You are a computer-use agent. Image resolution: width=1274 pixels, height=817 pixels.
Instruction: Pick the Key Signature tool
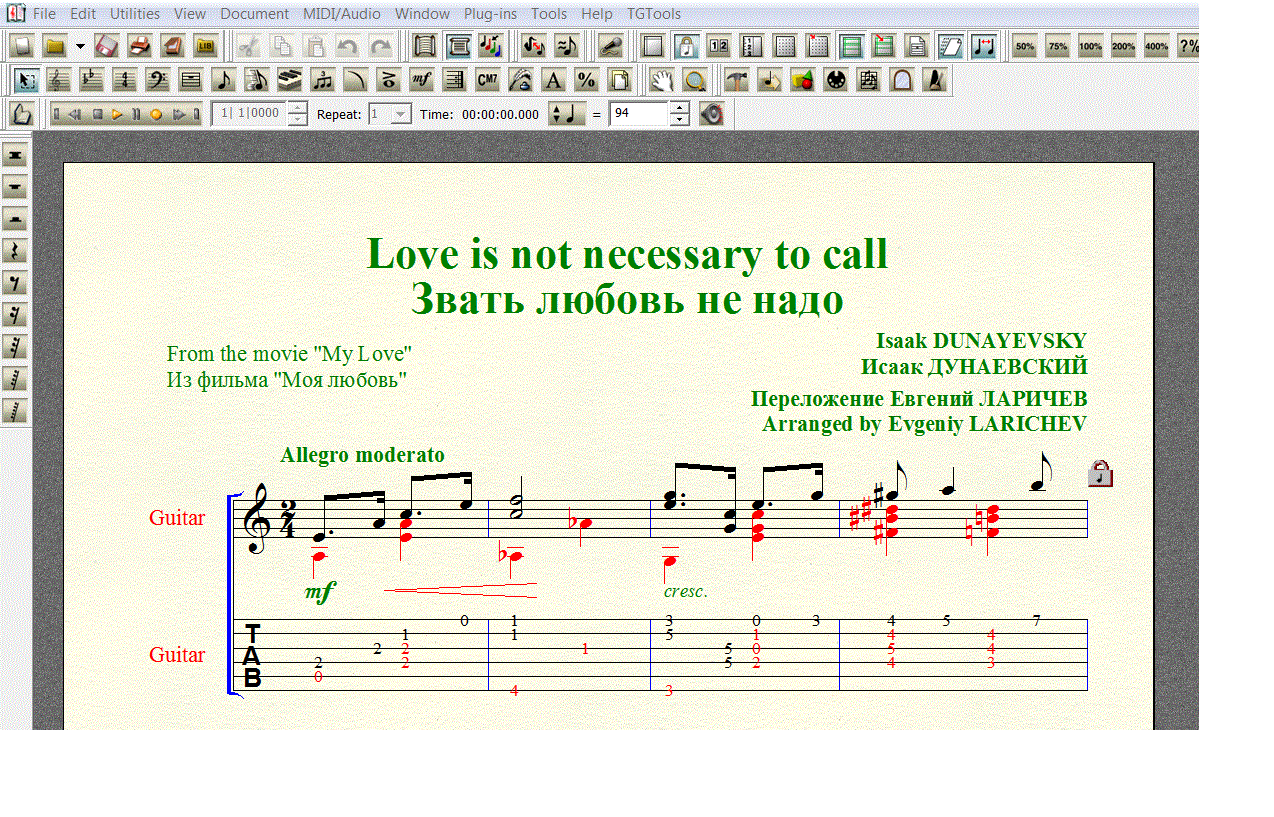click(91, 81)
